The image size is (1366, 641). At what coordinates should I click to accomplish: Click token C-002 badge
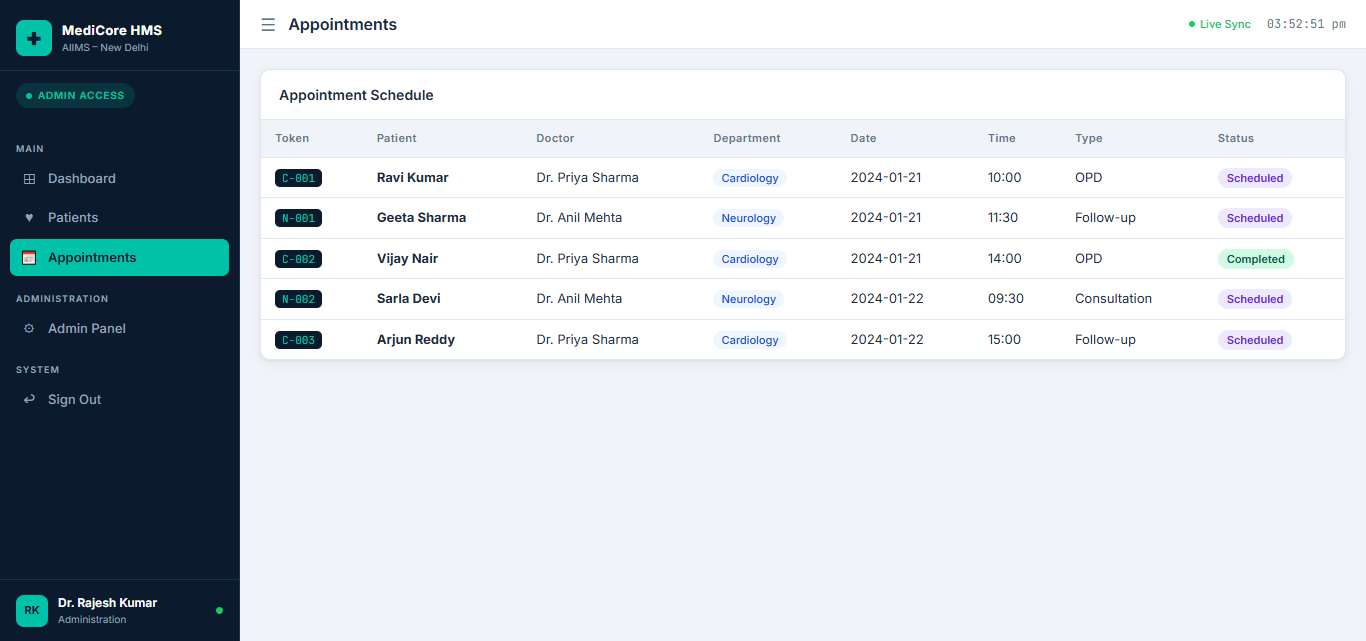click(x=298, y=259)
